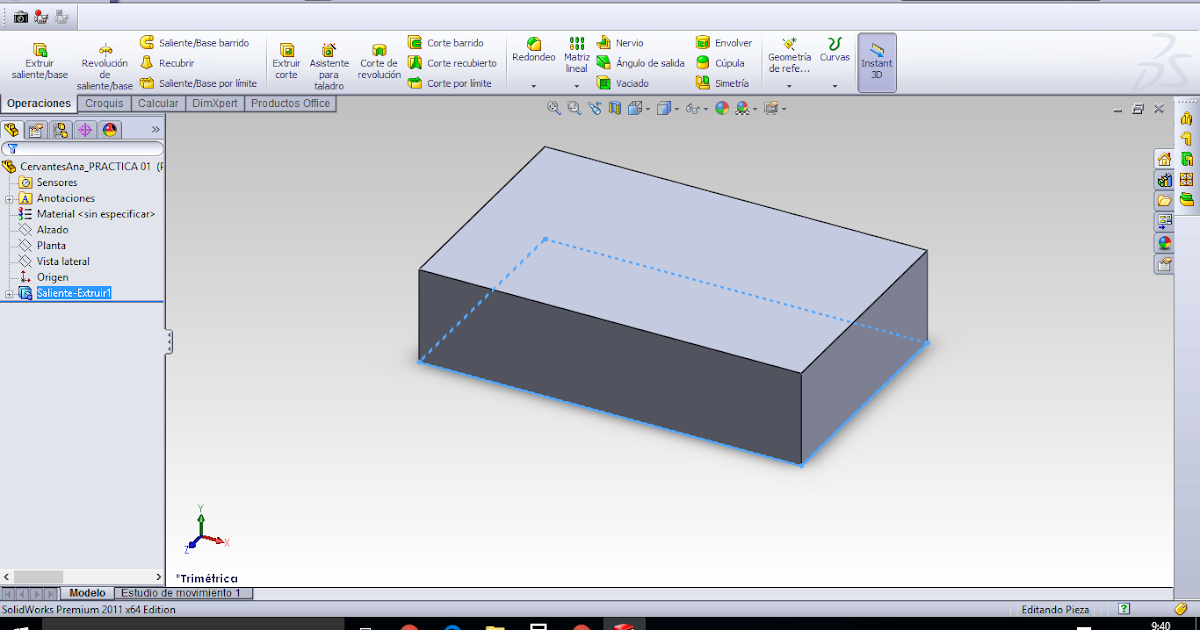
Task: Toggle the hide/show items glasses icon
Action: pos(691,108)
